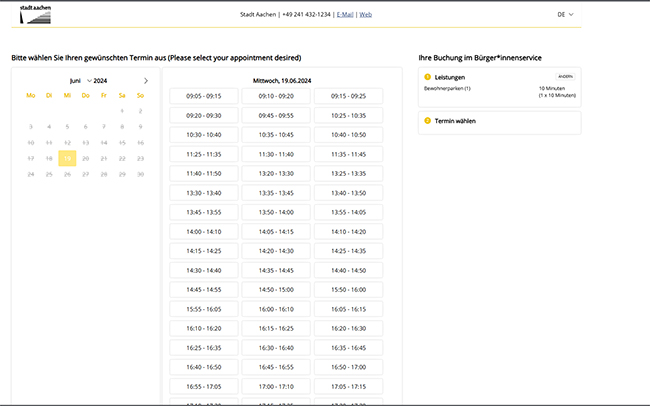Pick the 16:20 - 16:30 time slot
This screenshot has width=650, height=406.
348,328
